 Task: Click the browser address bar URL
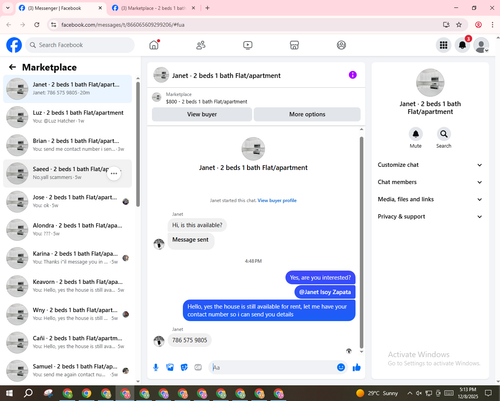tap(123, 25)
